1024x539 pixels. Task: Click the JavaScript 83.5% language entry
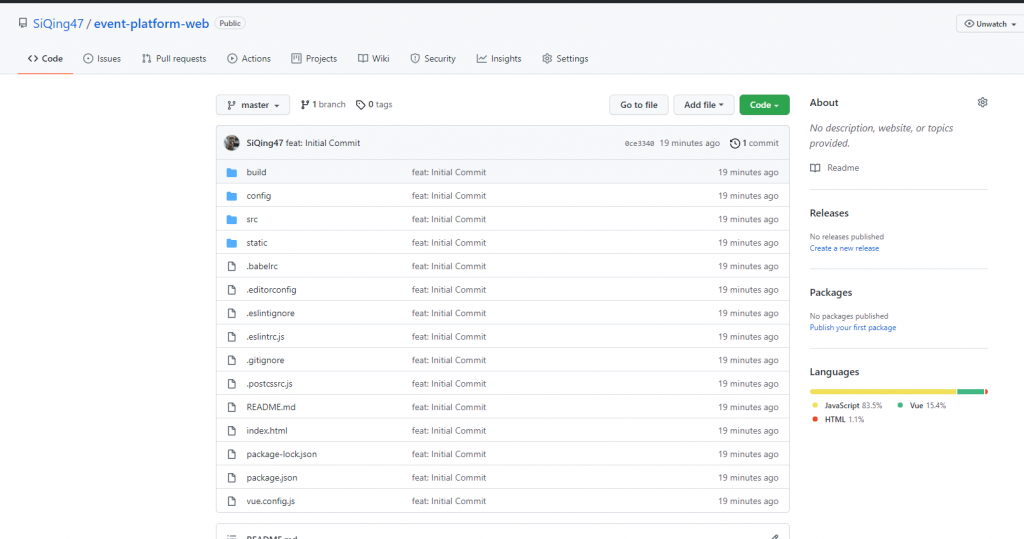coord(847,406)
